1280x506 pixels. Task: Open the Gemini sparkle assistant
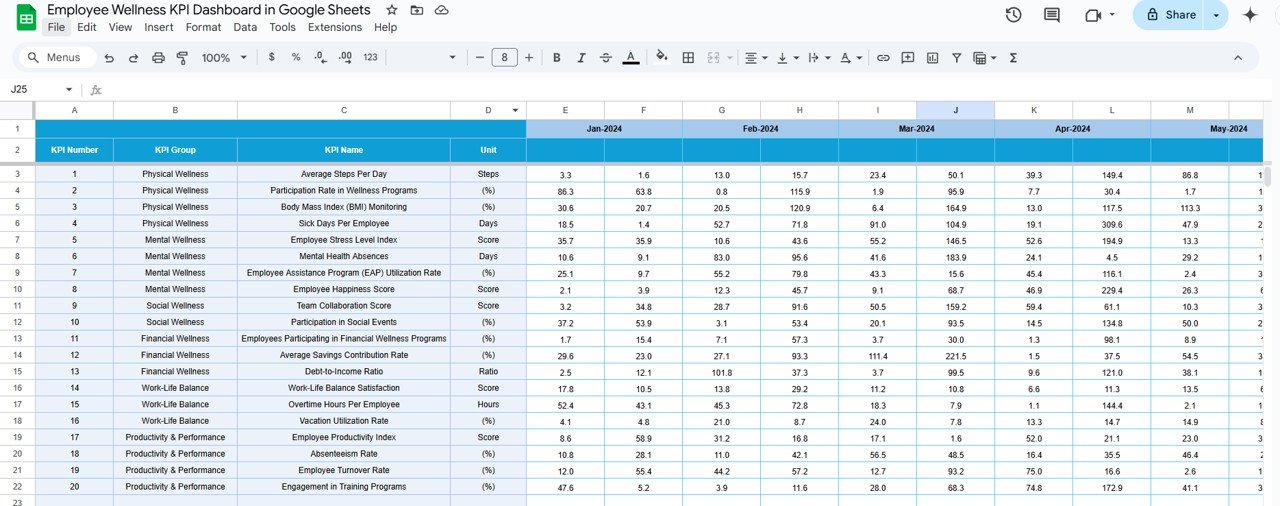pyautogui.click(x=1250, y=15)
